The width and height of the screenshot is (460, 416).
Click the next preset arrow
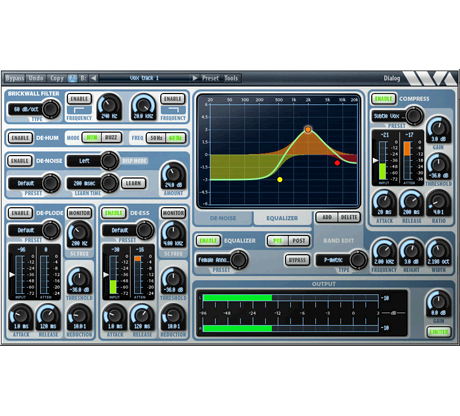195,78
